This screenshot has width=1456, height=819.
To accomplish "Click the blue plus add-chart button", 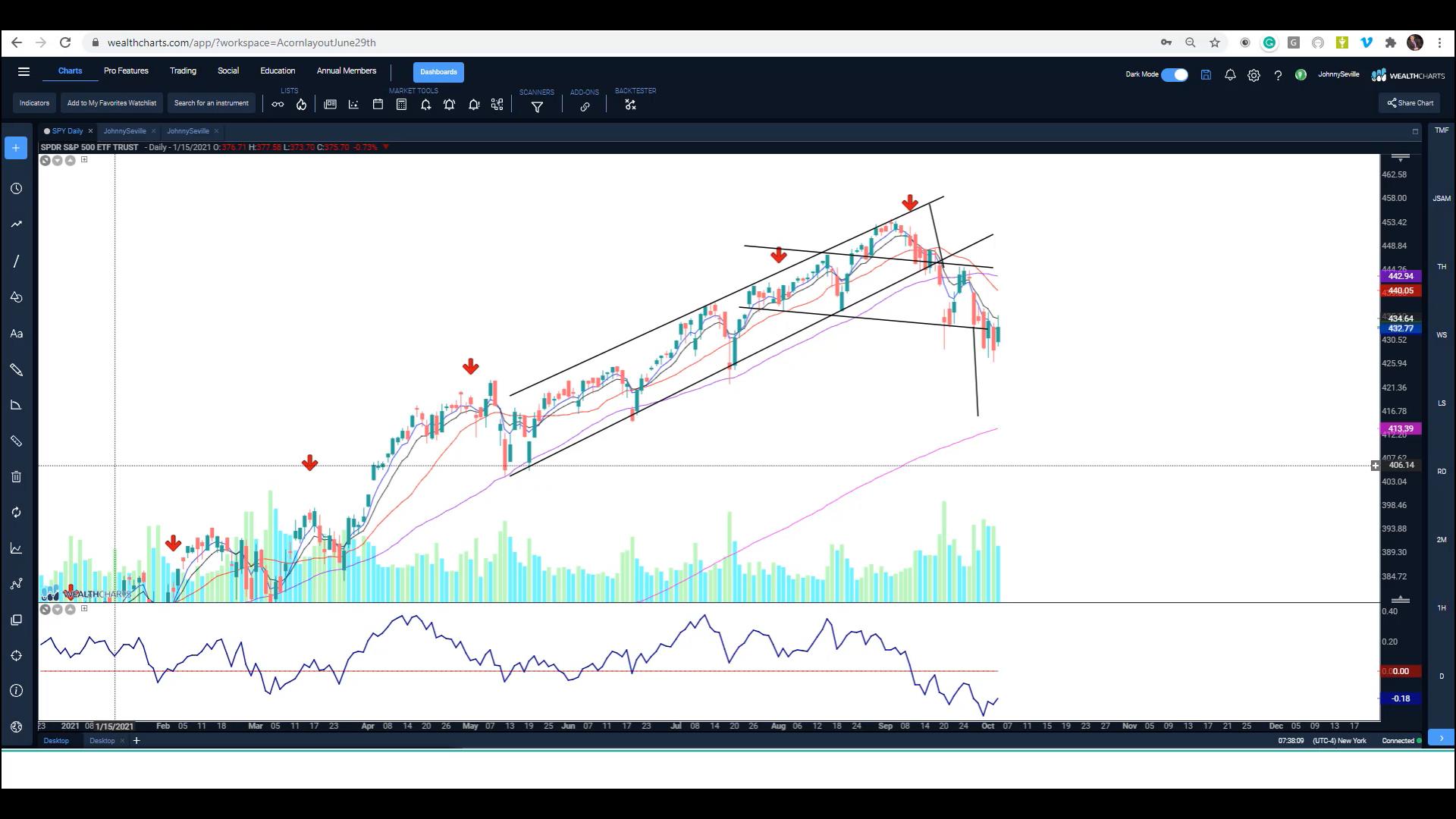I will [x=16, y=148].
